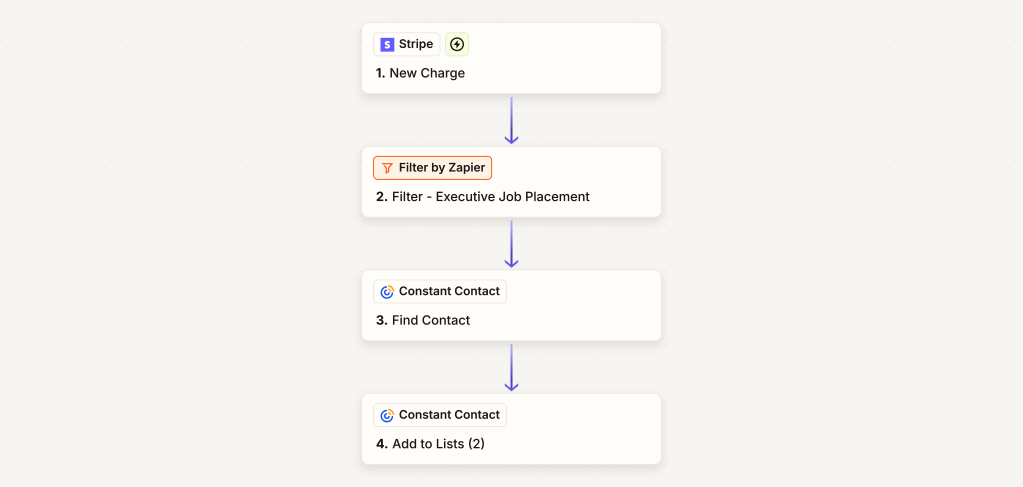Click arrow connecting Filter step to Find Contact

[x=511, y=244]
